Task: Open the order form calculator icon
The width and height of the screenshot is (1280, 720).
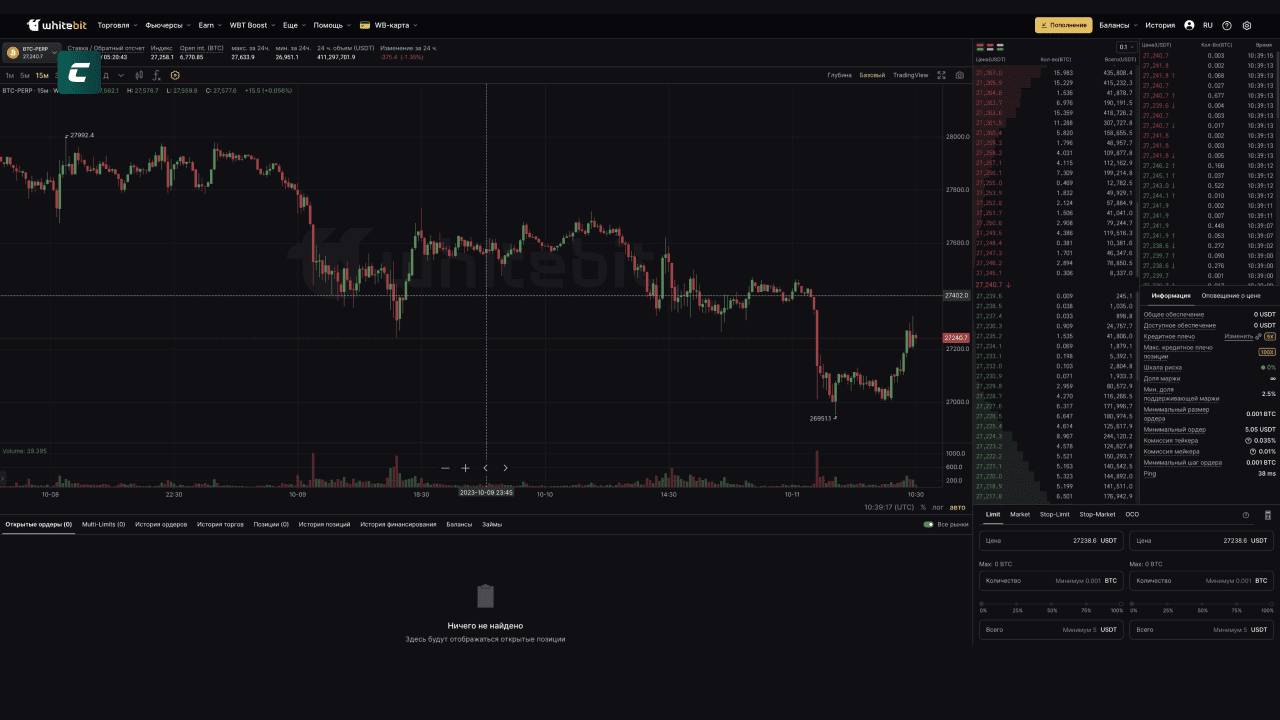Action: coord(1268,515)
